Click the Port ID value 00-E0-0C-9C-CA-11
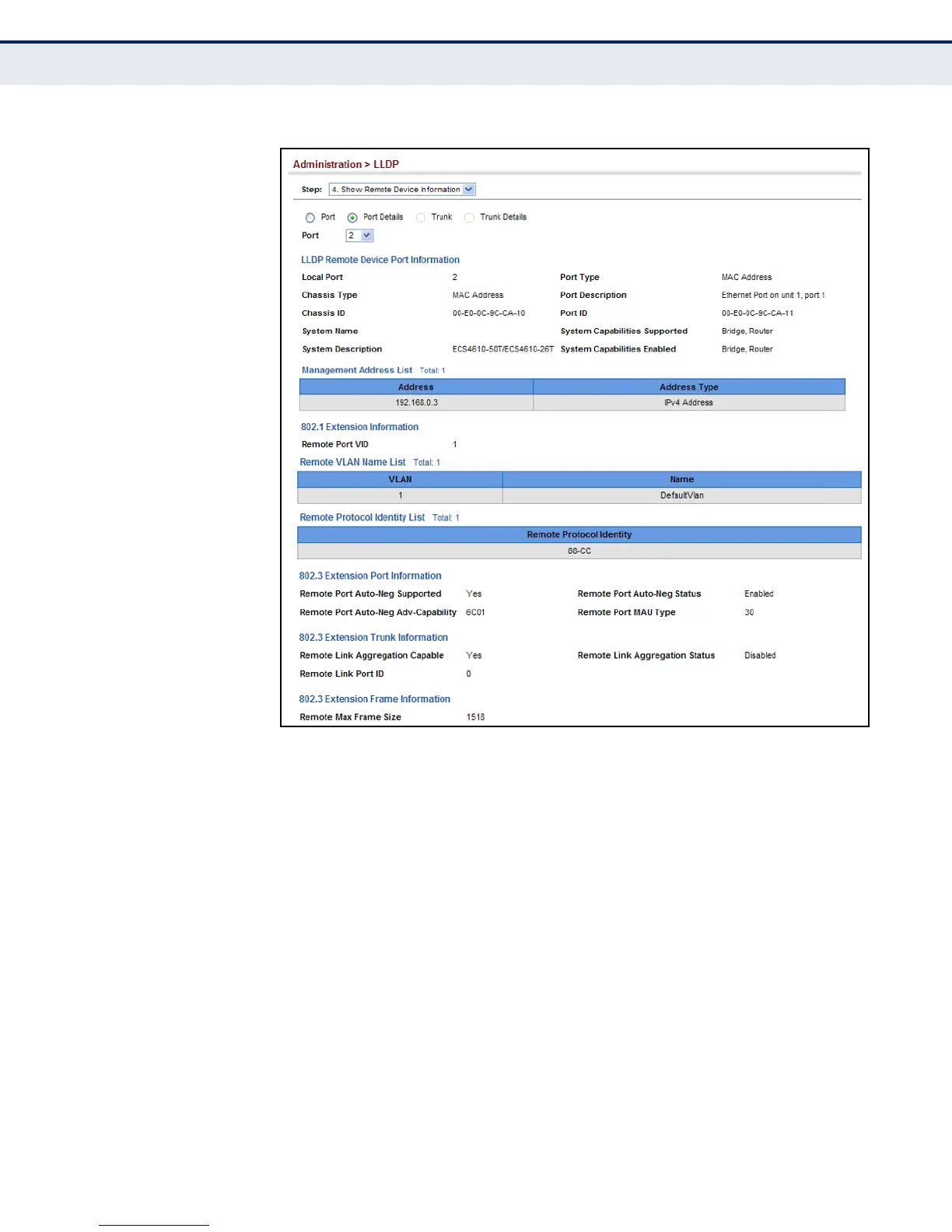952x1232 pixels. [x=758, y=313]
